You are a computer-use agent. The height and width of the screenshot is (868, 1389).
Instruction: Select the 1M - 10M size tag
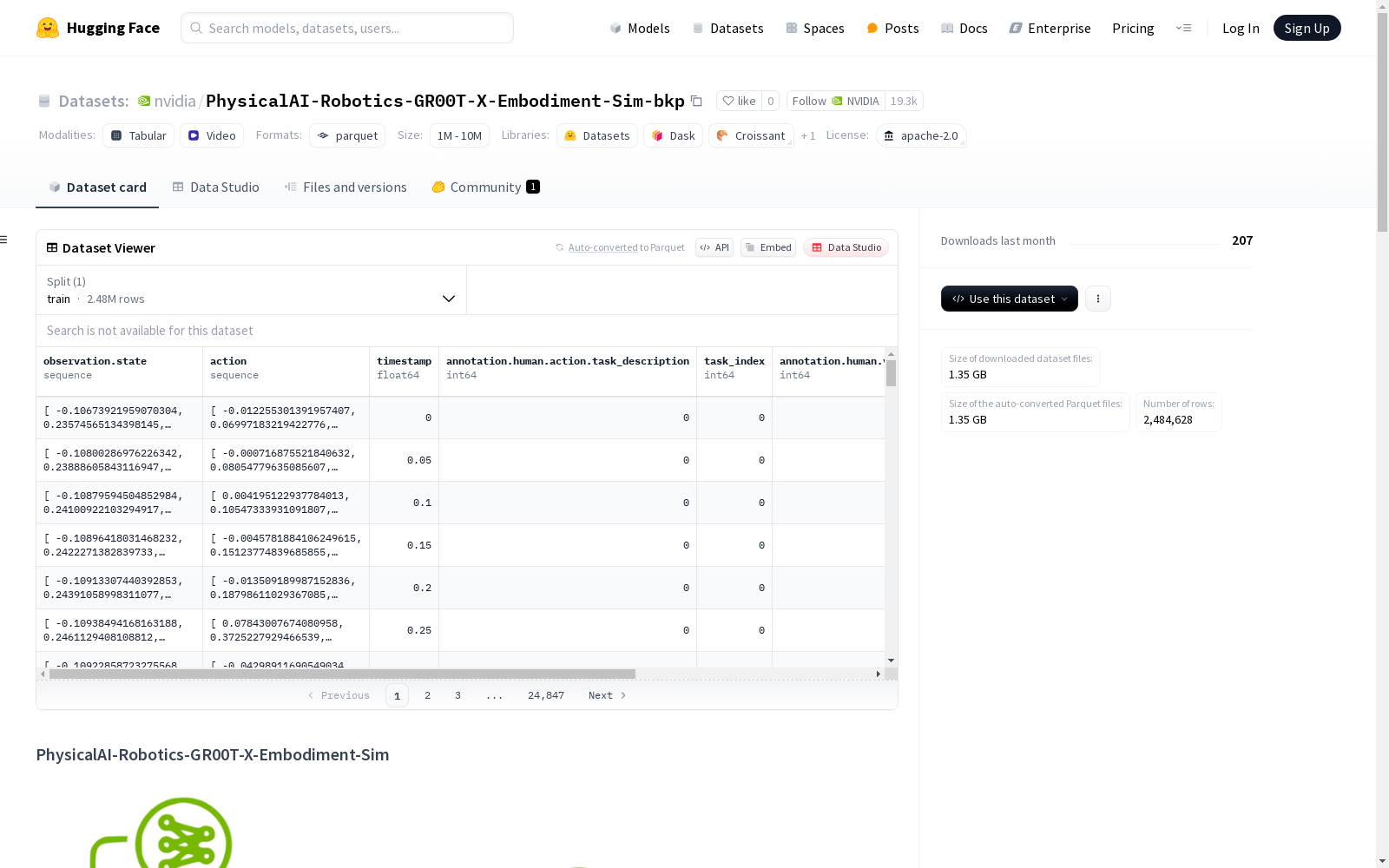click(x=459, y=135)
